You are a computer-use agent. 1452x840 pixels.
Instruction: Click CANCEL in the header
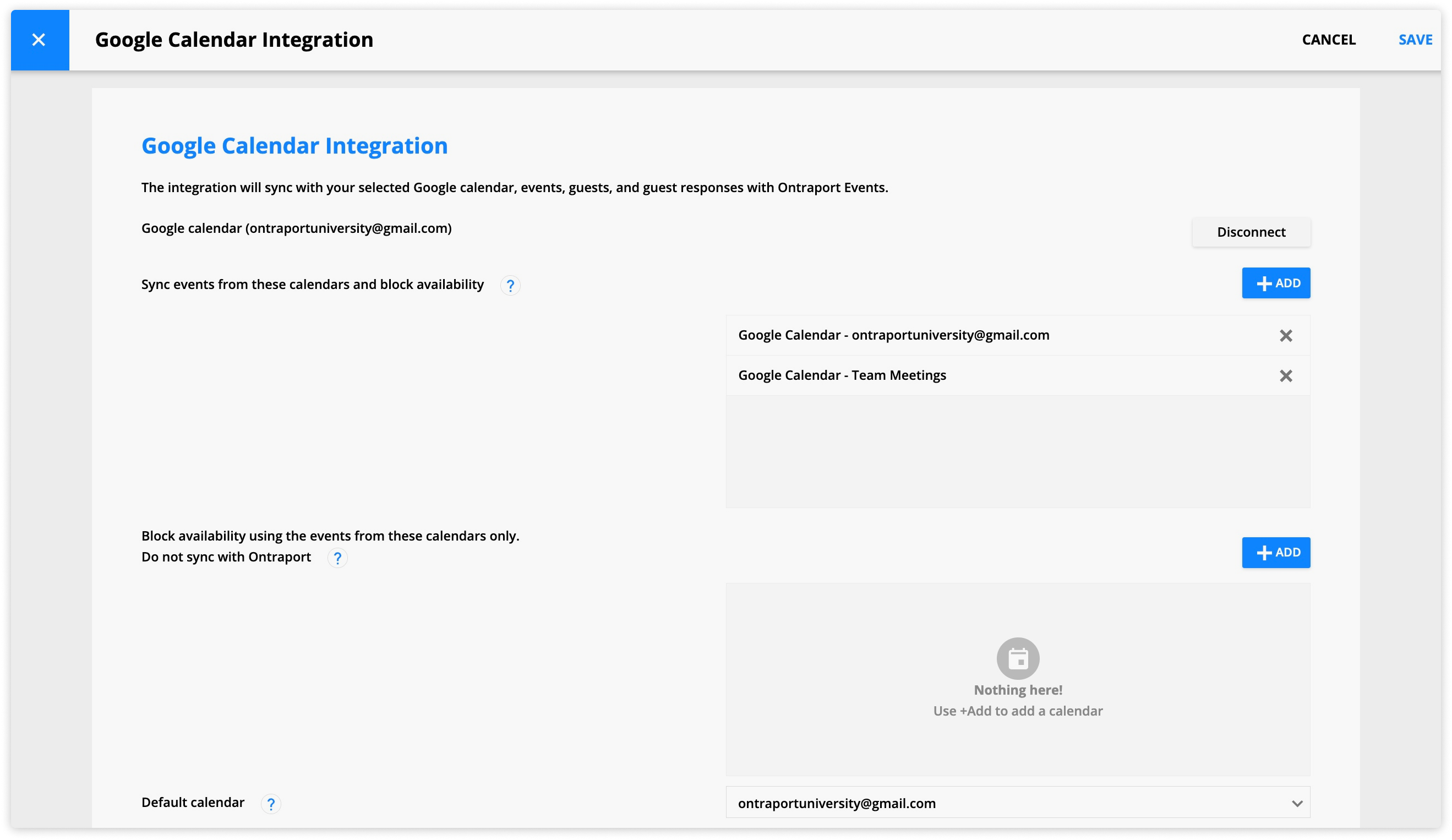pyautogui.click(x=1329, y=40)
